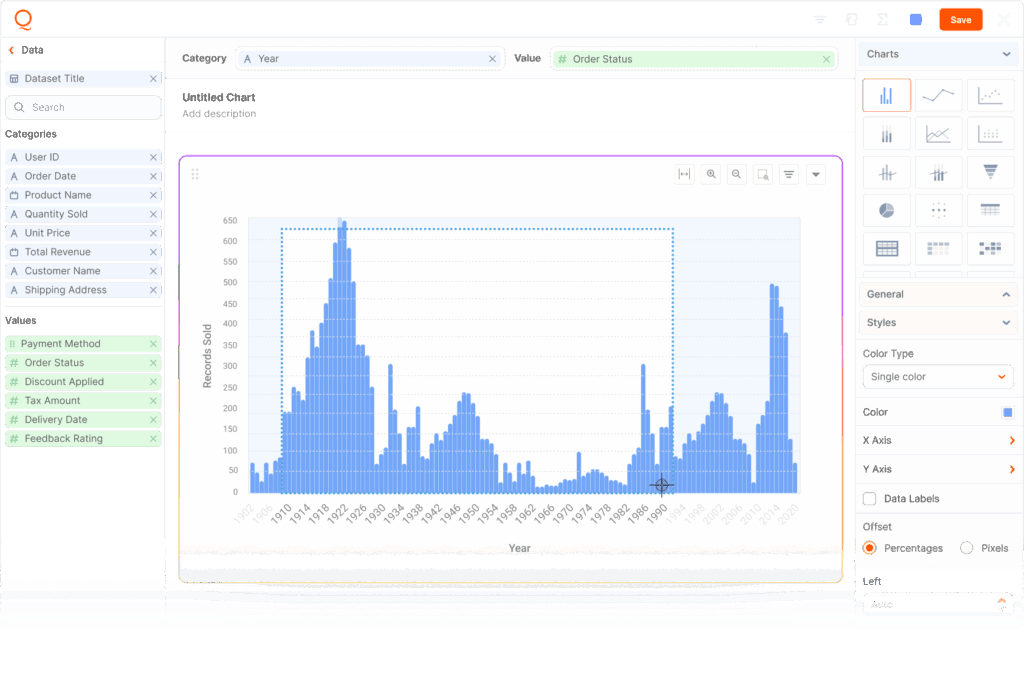Expand the Styles section
The width and height of the screenshot is (1024, 682).
(938, 322)
